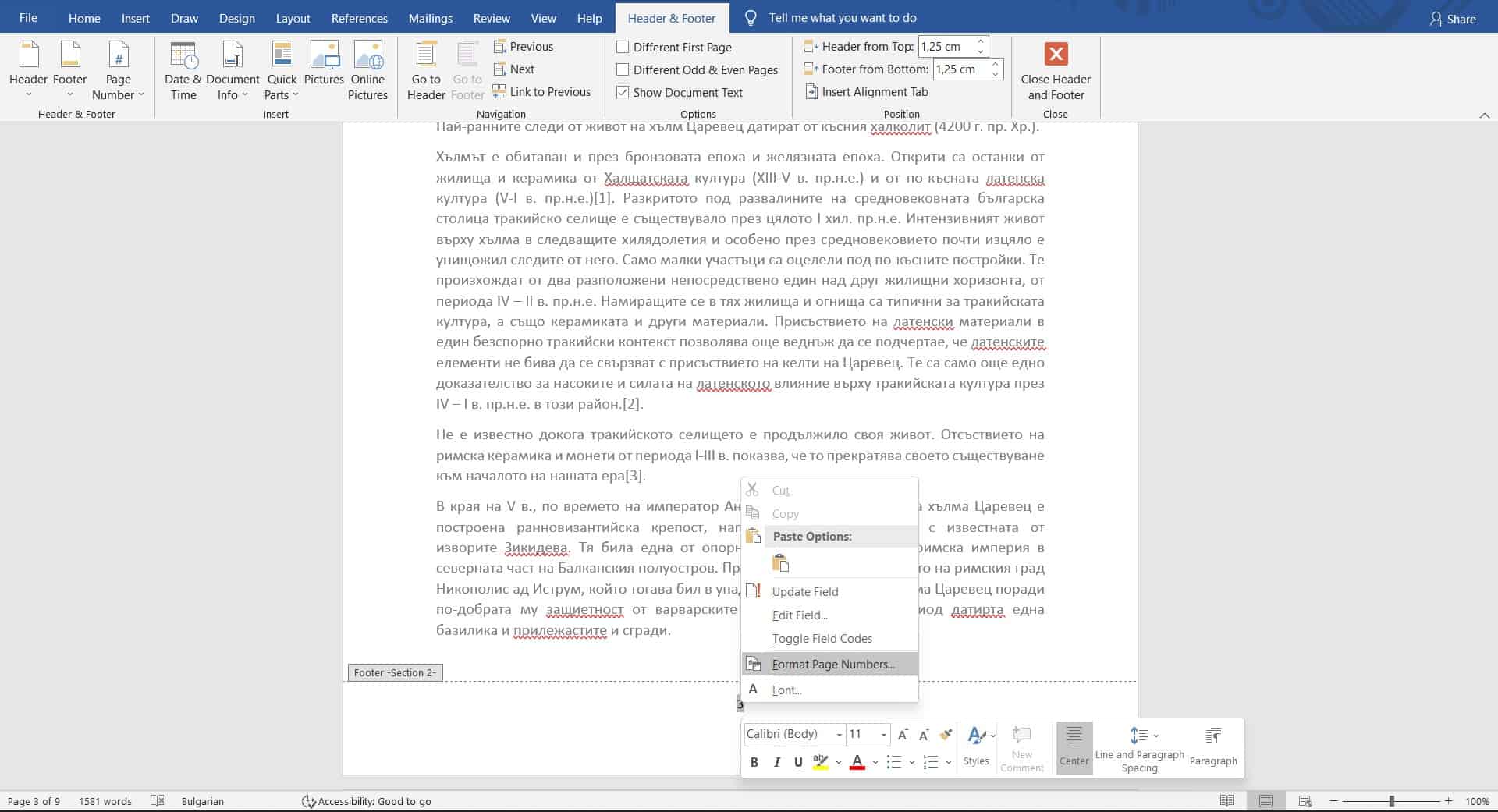The width and height of the screenshot is (1498, 812).
Task: Click Insert Alignment Tab
Action: [x=866, y=92]
